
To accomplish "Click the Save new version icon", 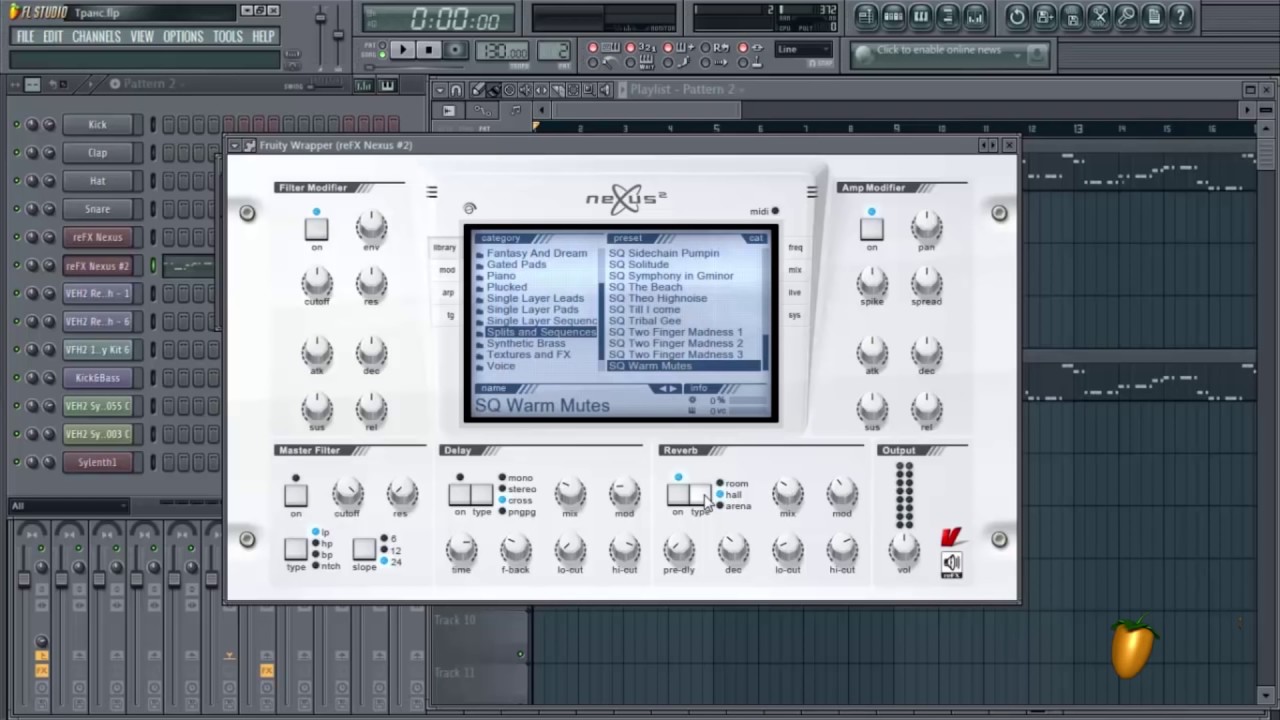I will point(1044,16).
